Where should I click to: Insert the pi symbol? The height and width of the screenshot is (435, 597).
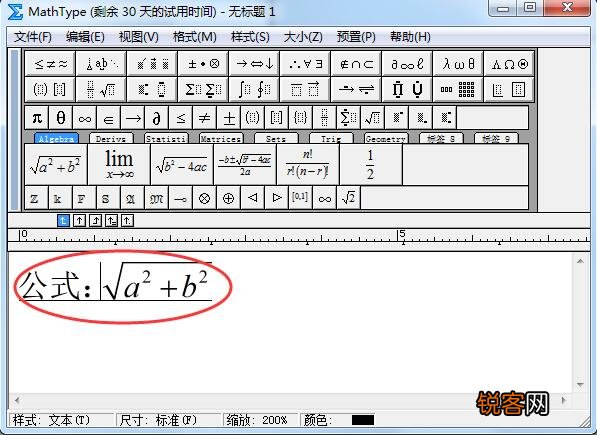37,118
